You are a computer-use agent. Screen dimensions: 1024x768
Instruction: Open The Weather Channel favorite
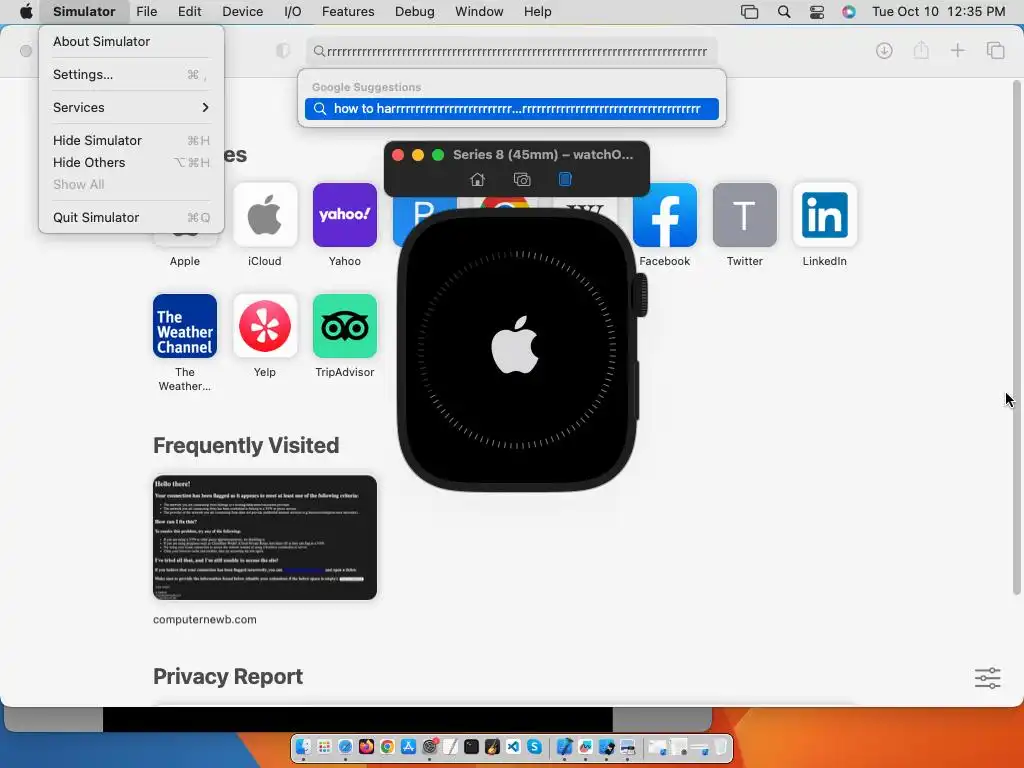[185, 326]
